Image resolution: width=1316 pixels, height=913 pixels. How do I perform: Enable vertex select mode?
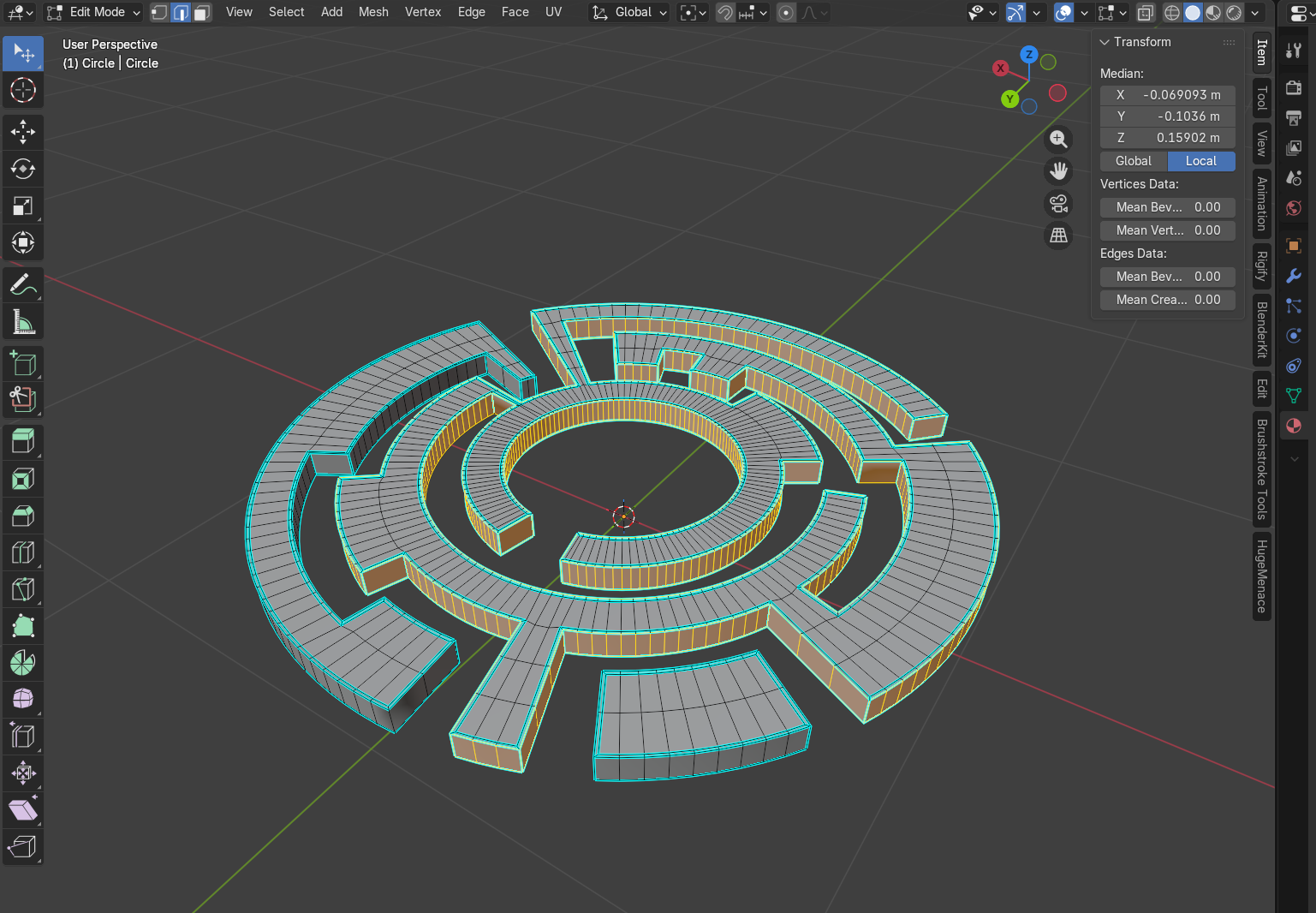pos(158,12)
